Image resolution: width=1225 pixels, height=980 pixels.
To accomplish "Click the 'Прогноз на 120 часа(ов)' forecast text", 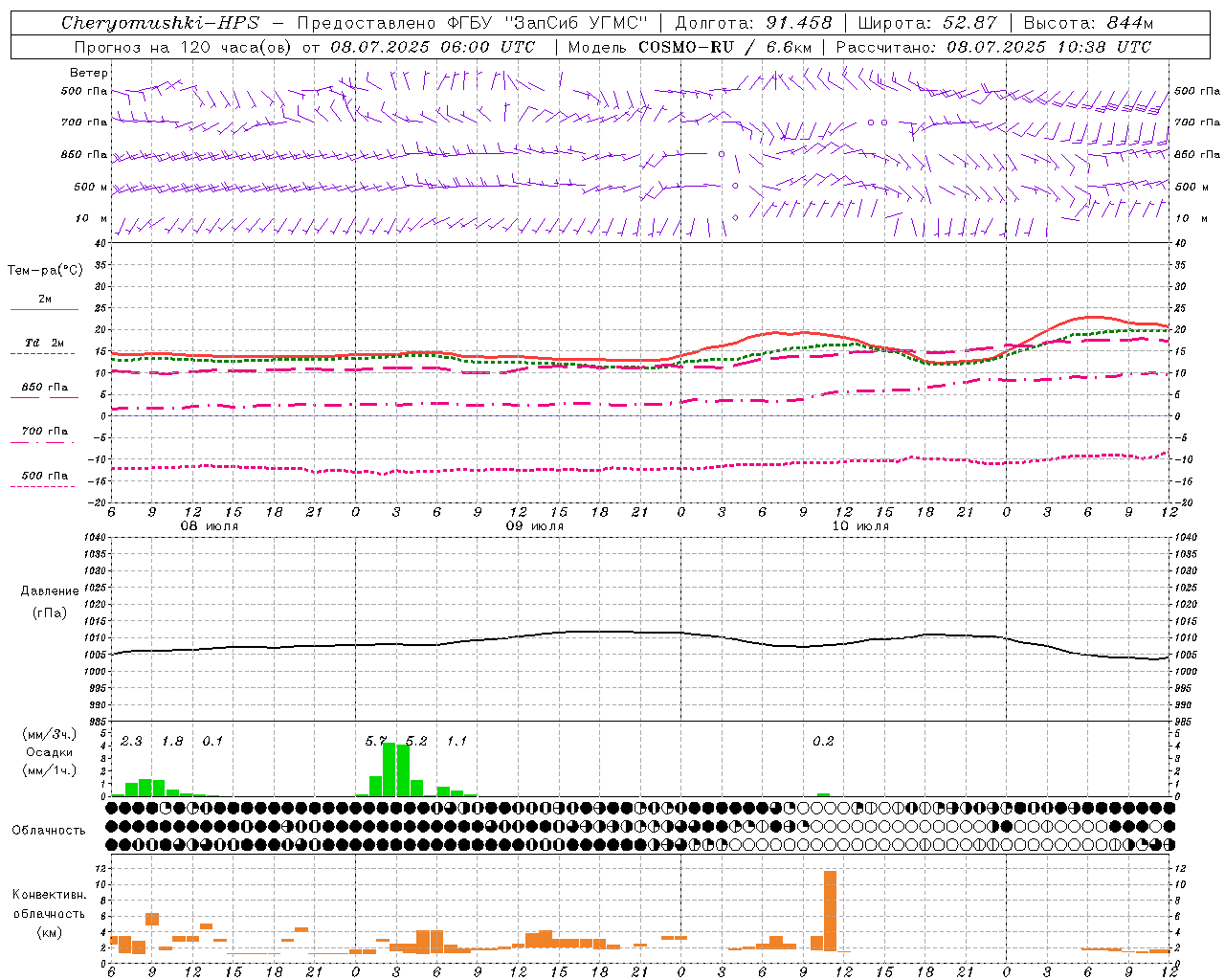I will [x=184, y=47].
